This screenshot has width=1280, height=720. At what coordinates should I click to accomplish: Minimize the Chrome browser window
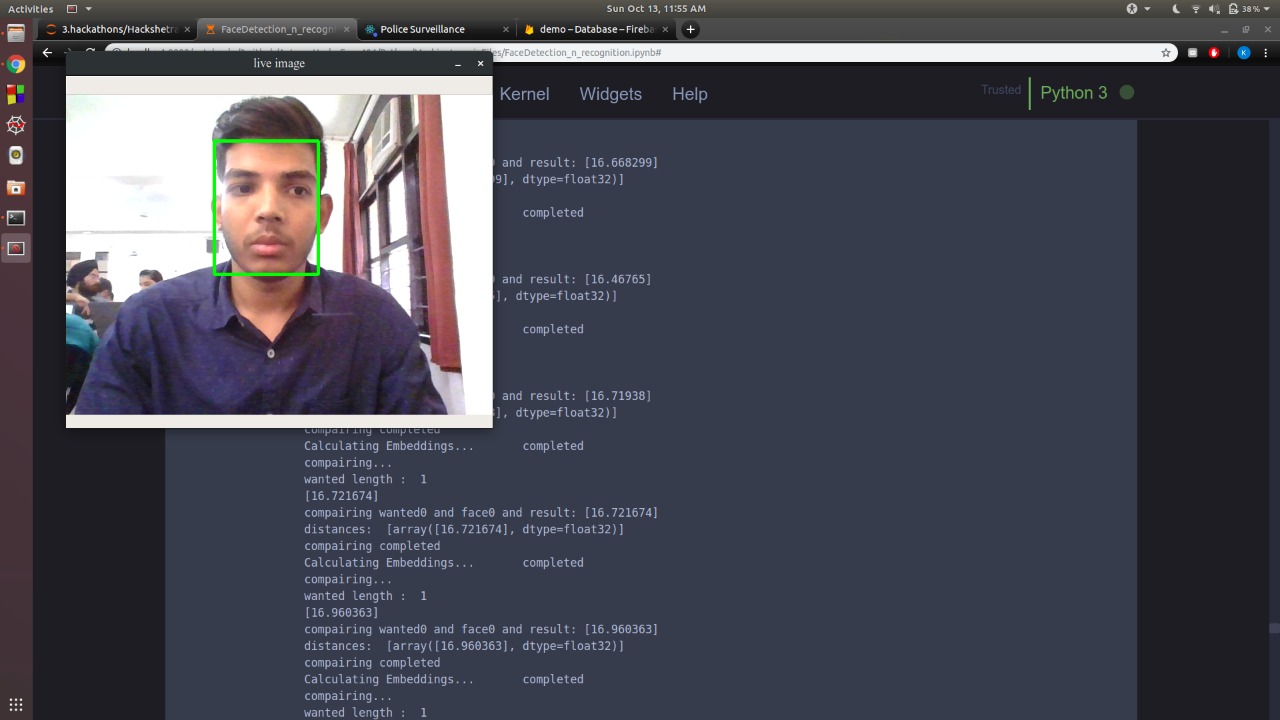click(1225, 30)
